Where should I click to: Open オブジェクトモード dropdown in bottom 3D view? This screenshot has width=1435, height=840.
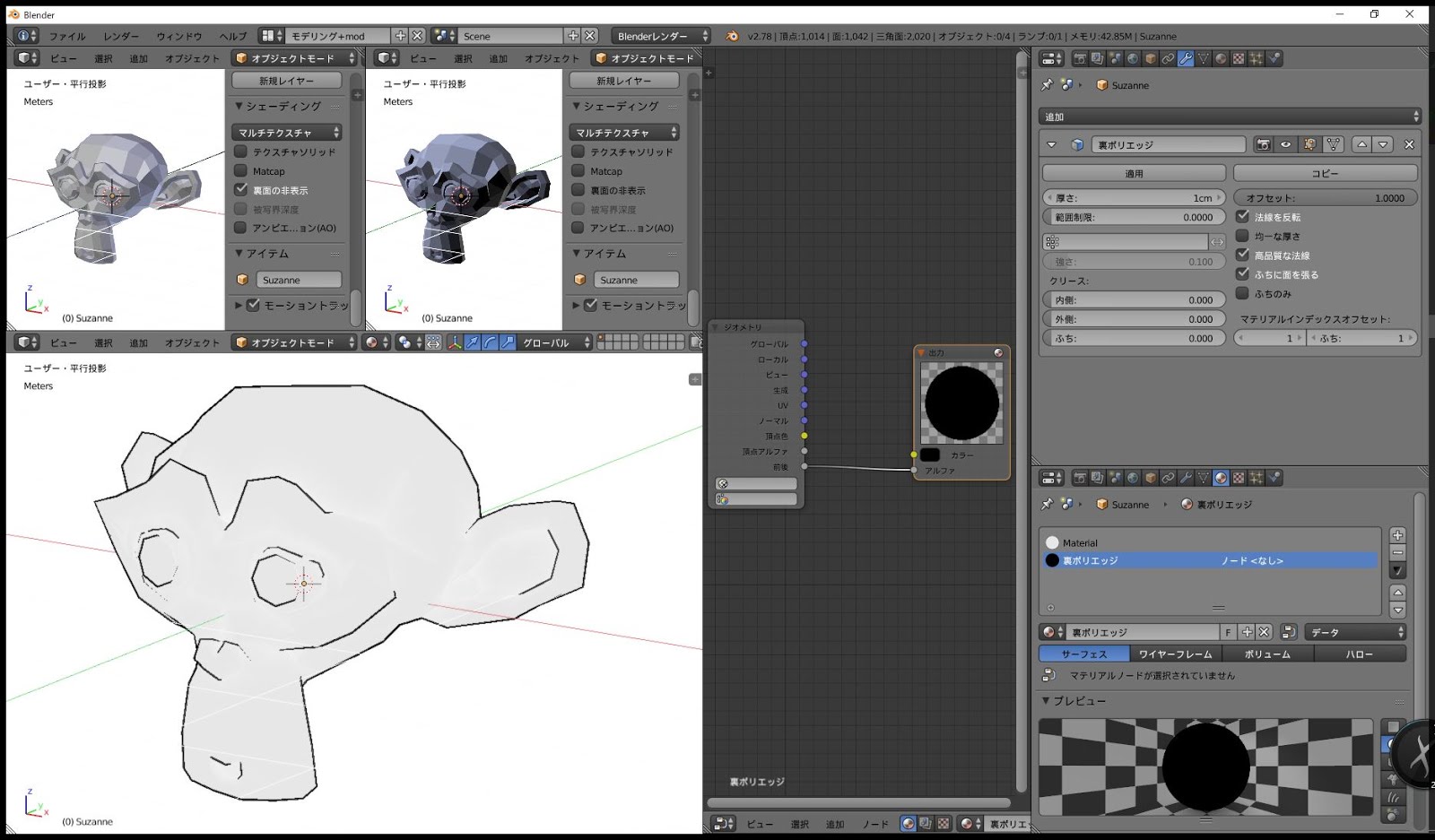pyautogui.click(x=294, y=342)
